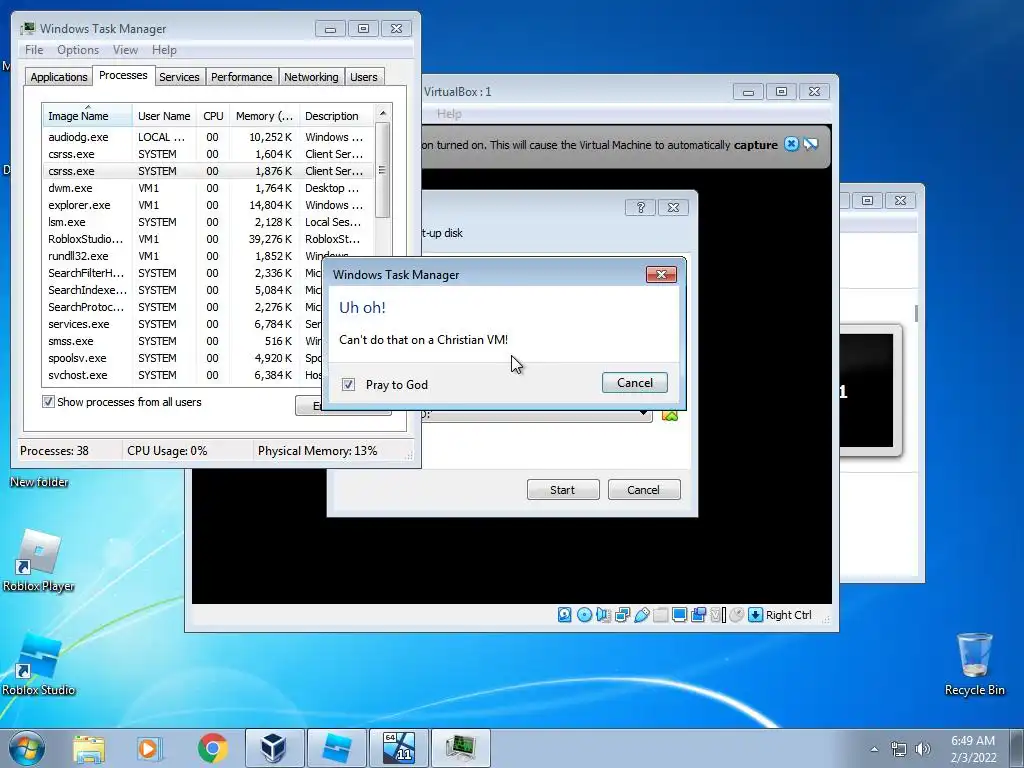Open the Options menu in Task Manager
Screen dimensions: 1024x768
point(78,50)
